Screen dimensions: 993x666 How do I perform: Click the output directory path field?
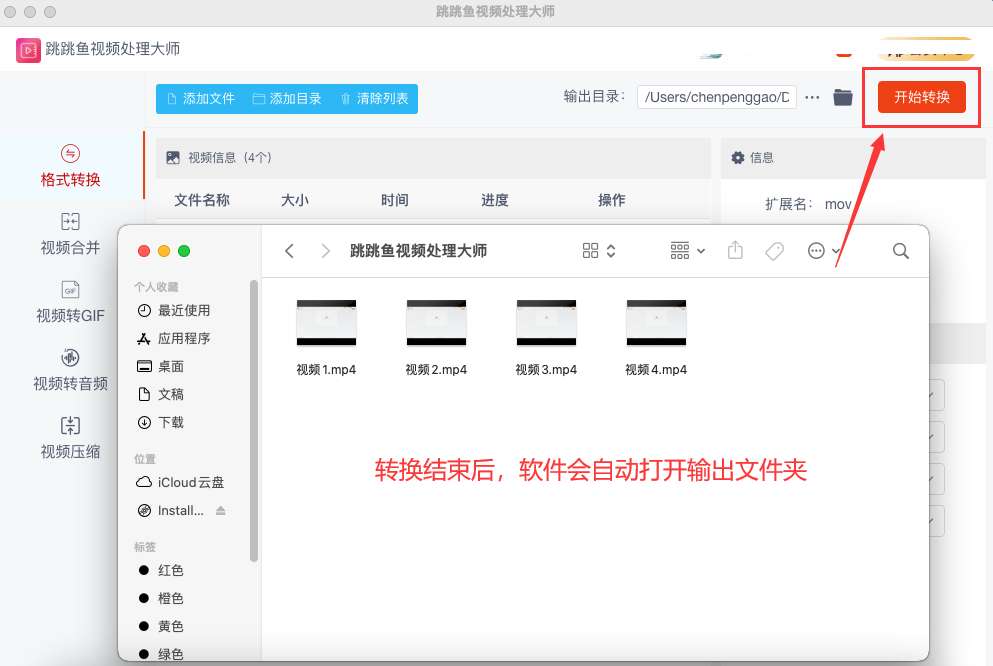pos(716,97)
